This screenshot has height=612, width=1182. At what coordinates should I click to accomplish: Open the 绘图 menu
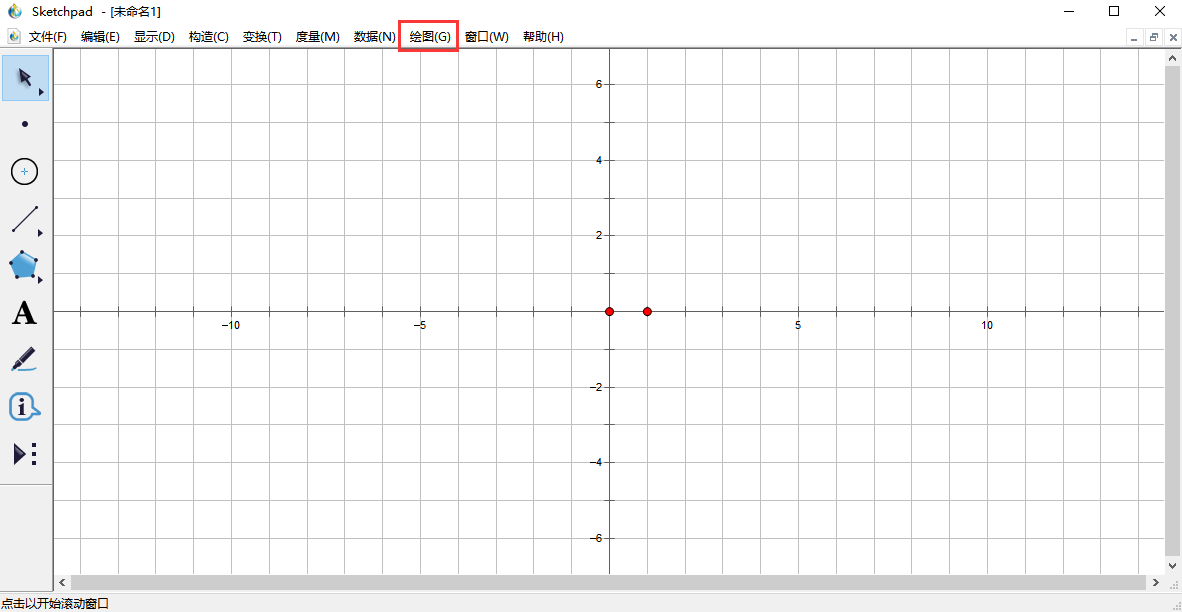427,36
